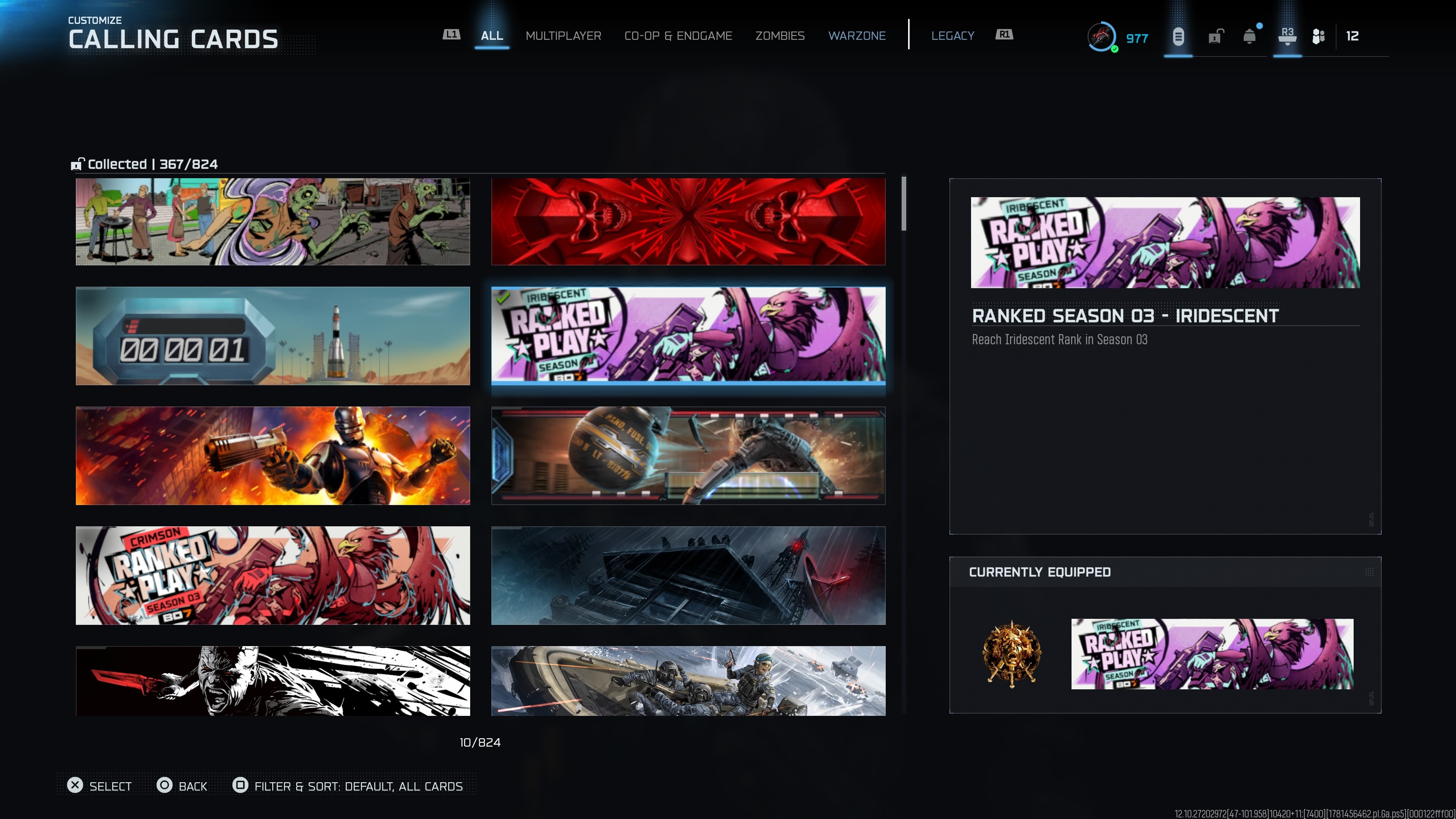
Task: Go to the WARZONE tab
Action: point(857,36)
